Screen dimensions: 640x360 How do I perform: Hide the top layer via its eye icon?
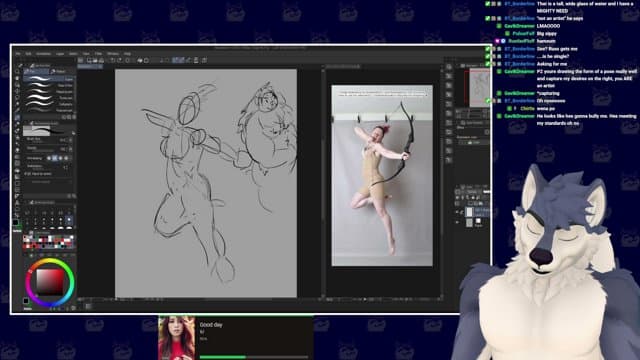click(x=457, y=212)
